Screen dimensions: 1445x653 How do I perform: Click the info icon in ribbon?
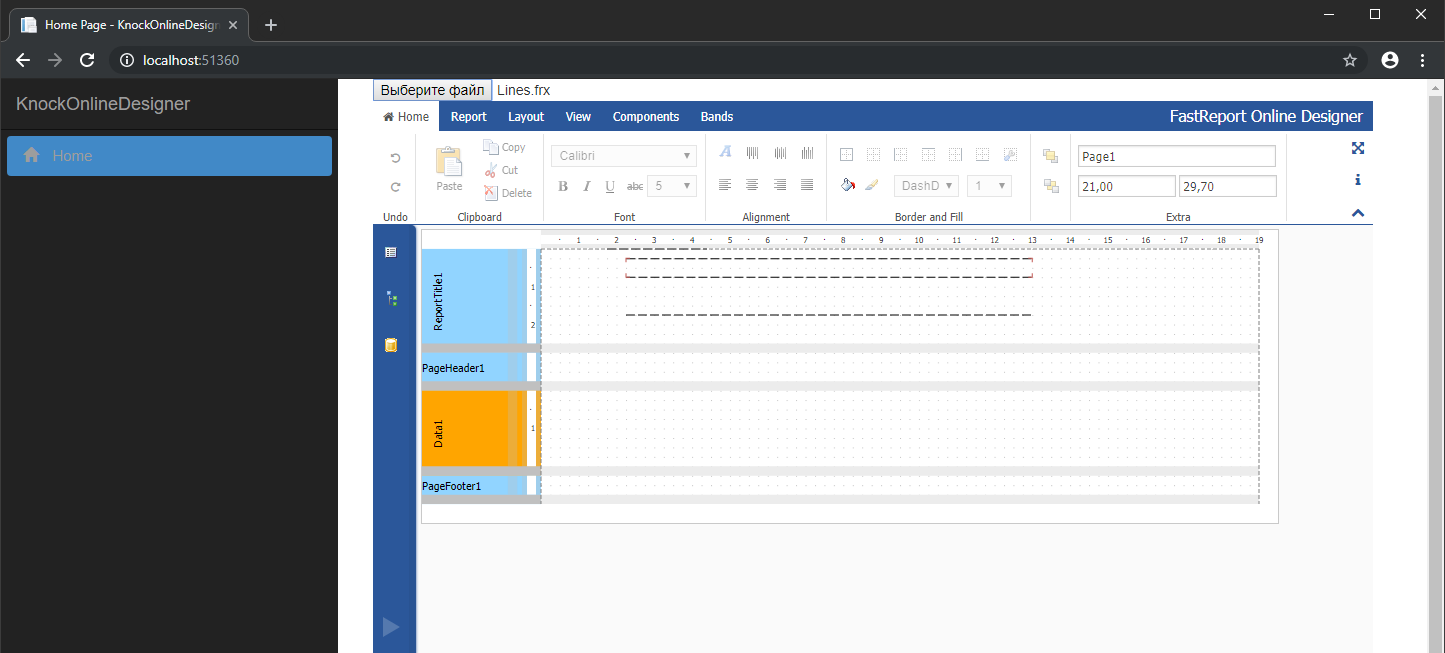(x=1357, y=180)
